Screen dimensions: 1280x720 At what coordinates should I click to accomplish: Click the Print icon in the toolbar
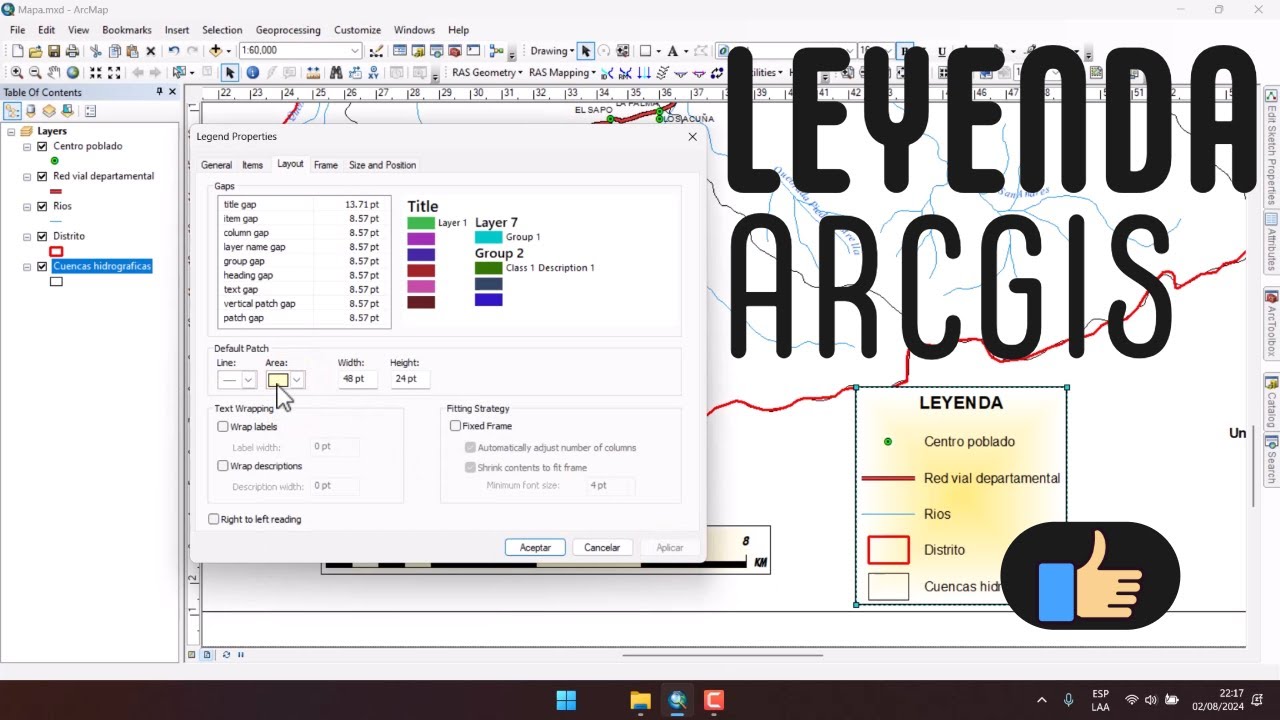click(x=72, y=51)
